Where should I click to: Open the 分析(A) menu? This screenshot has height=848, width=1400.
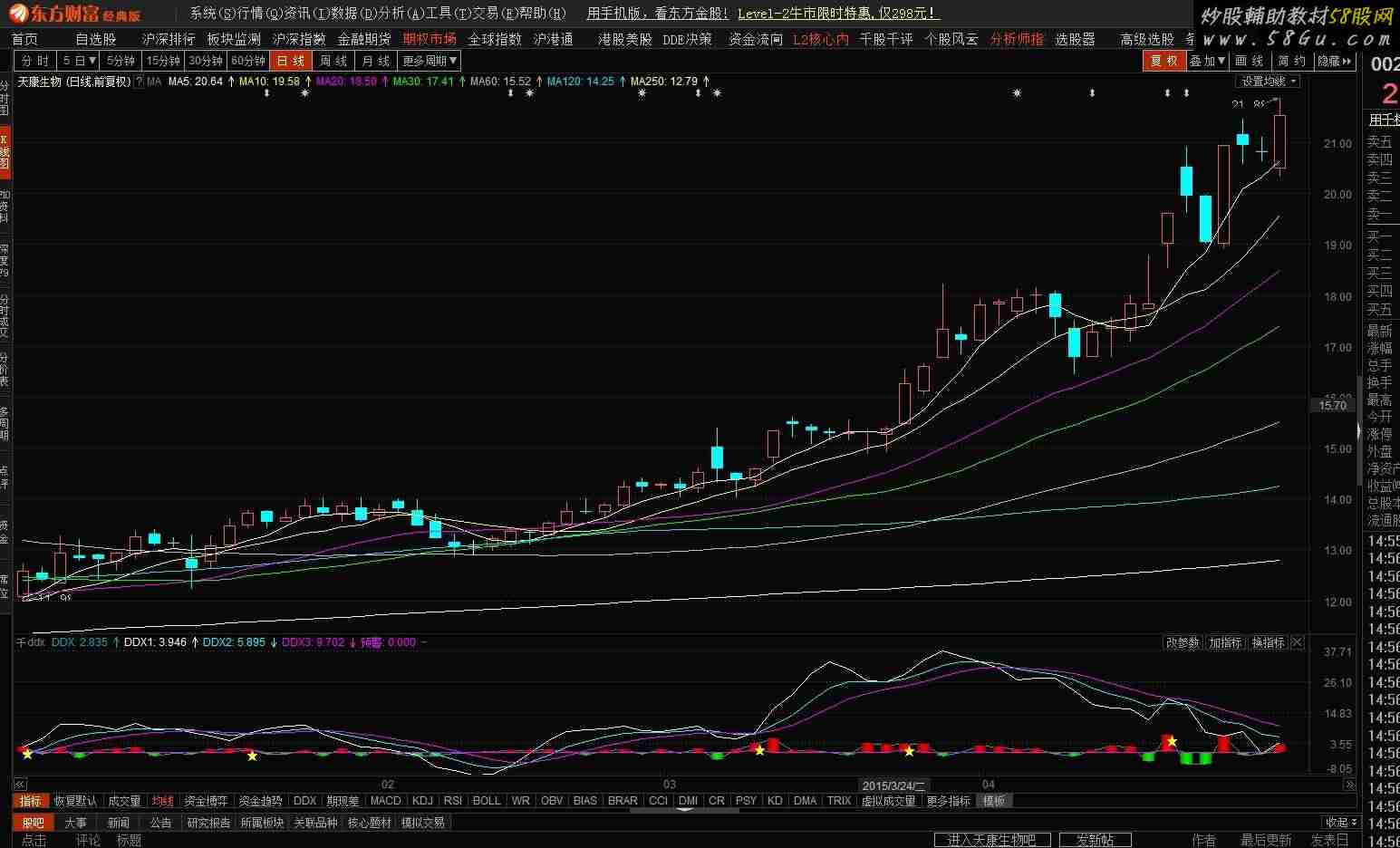[401, 14]
